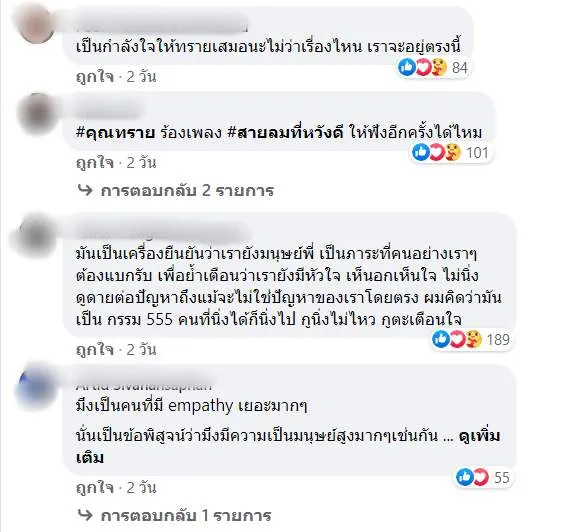Image resolution: width=563 pixels, height=532 pixels.
Task: Open the third commenter's grey avatar
Action: click(x=35, y=234)
